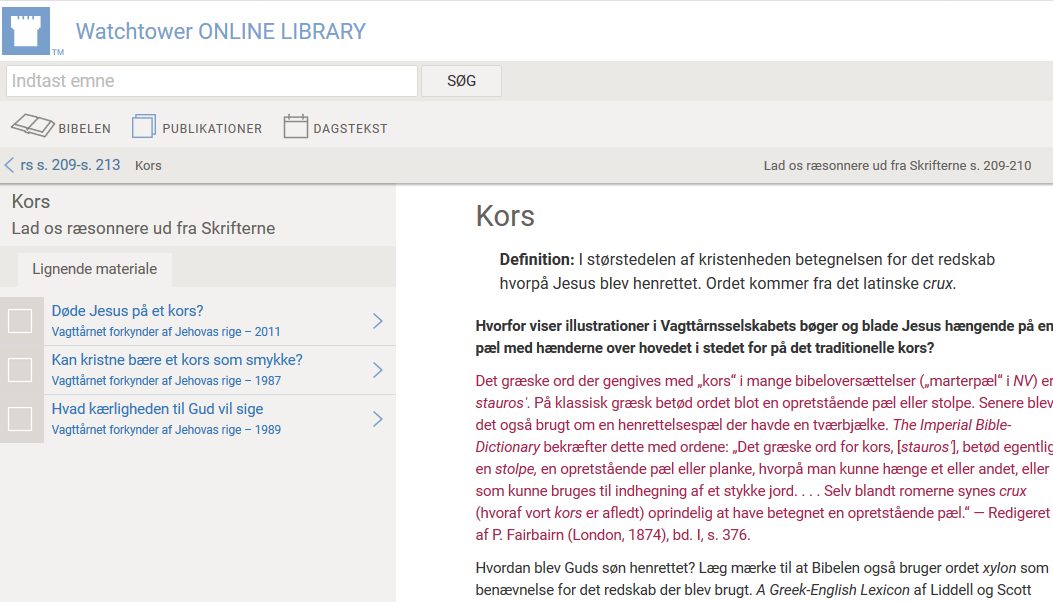Switch to the "Lignende materiale" tab
1053x602 pixels.
pos(95,269)
